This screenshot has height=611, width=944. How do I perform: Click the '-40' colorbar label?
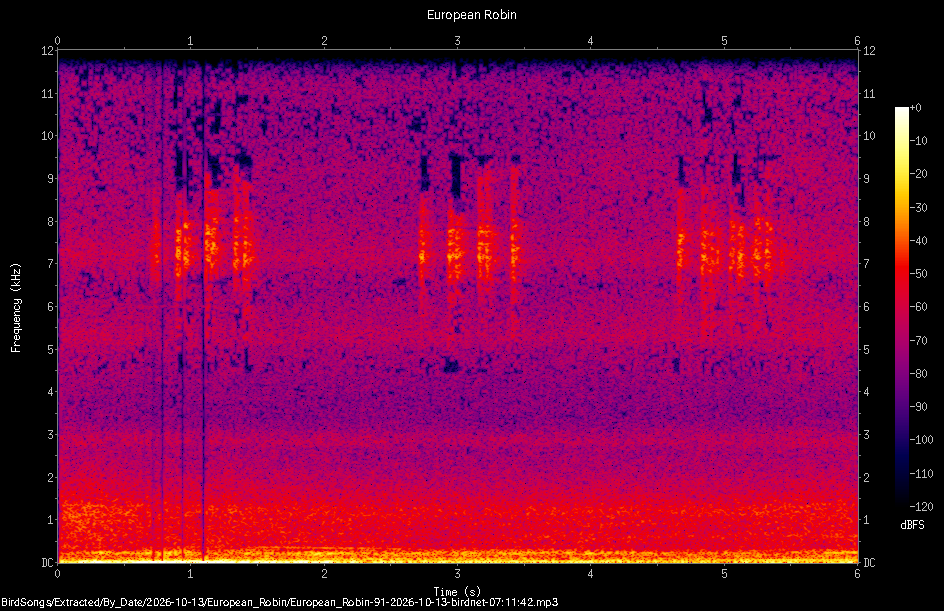pos(918,241)
